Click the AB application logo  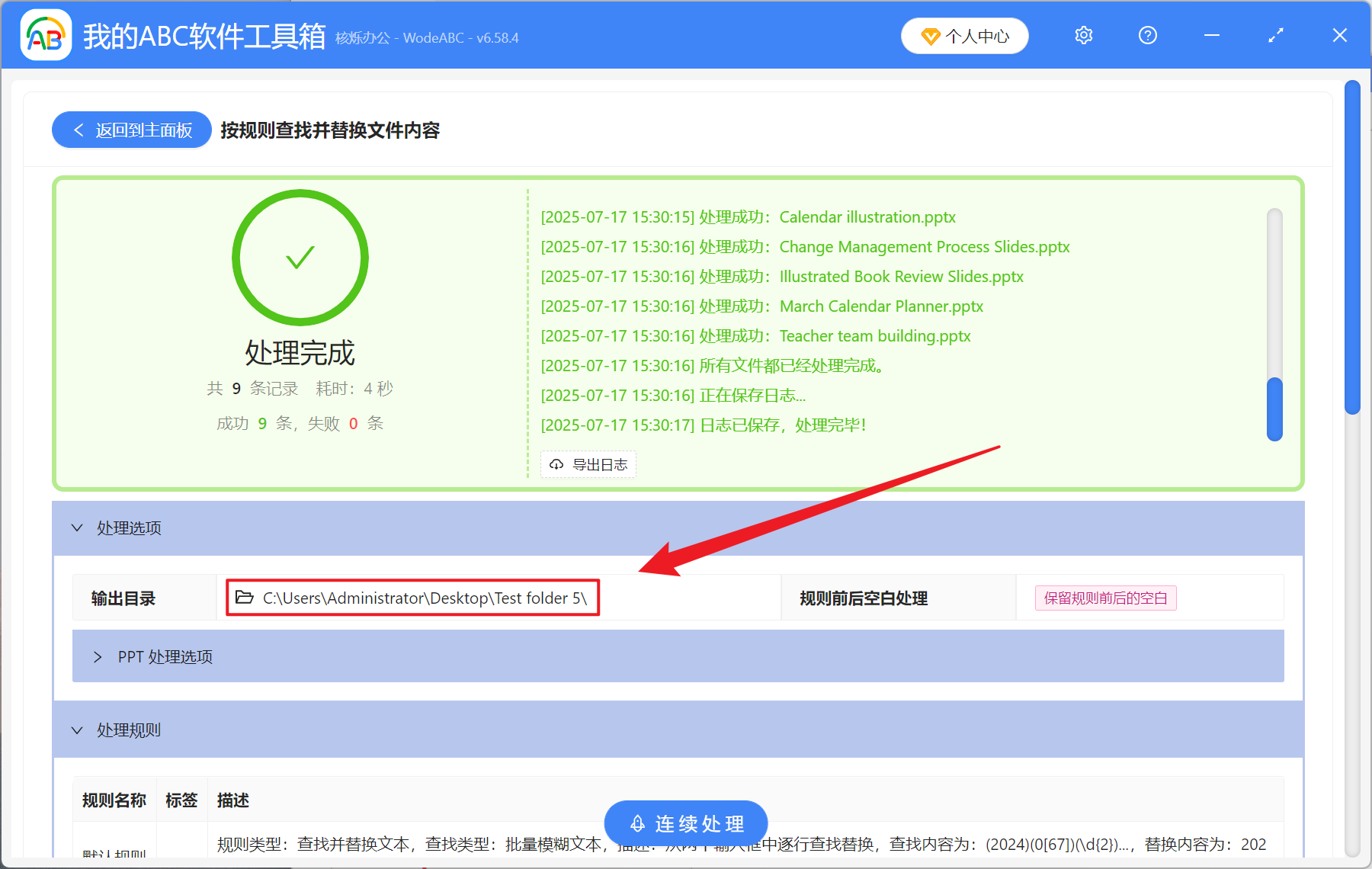pyautogui.click(x=46, y=35)
